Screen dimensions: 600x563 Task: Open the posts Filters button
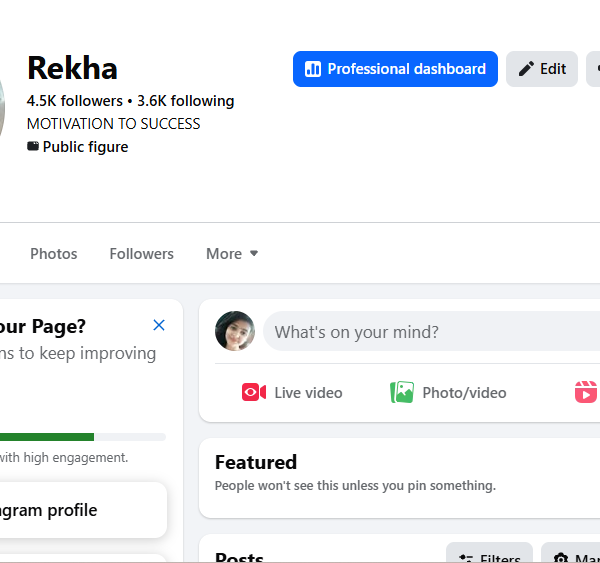pyautogui.click(x=489, y=553)
